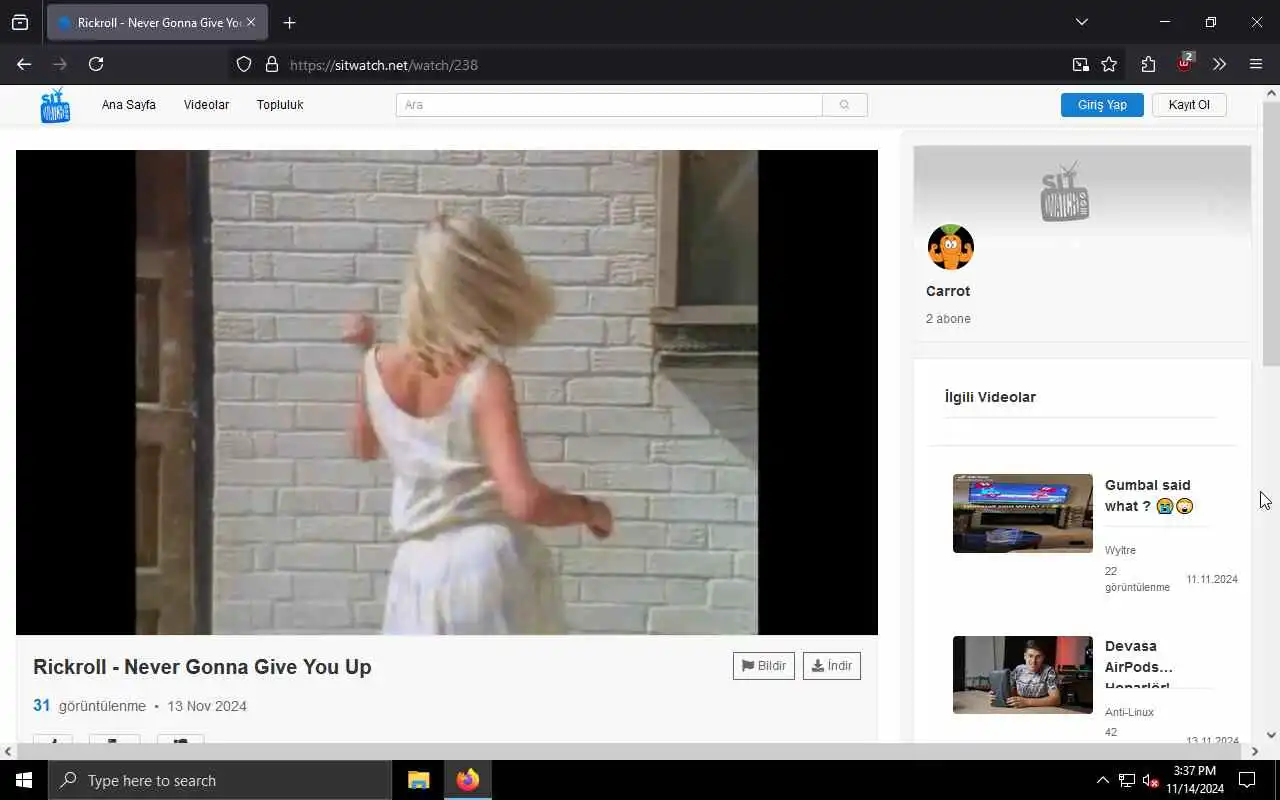Click the uBlock Origin extension icon

click(1184, 64)
